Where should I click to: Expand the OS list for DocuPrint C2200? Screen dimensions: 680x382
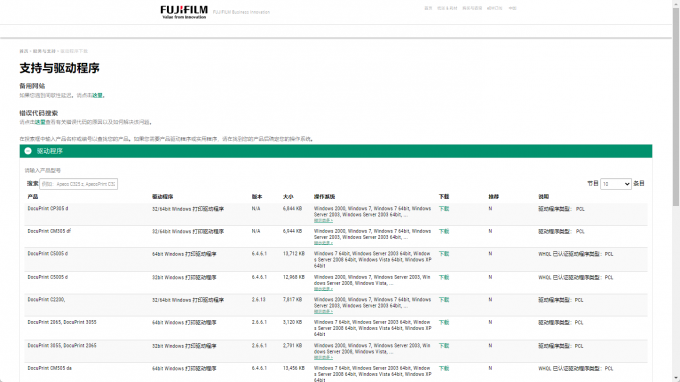pyautogui.click(x=323, y=312)
